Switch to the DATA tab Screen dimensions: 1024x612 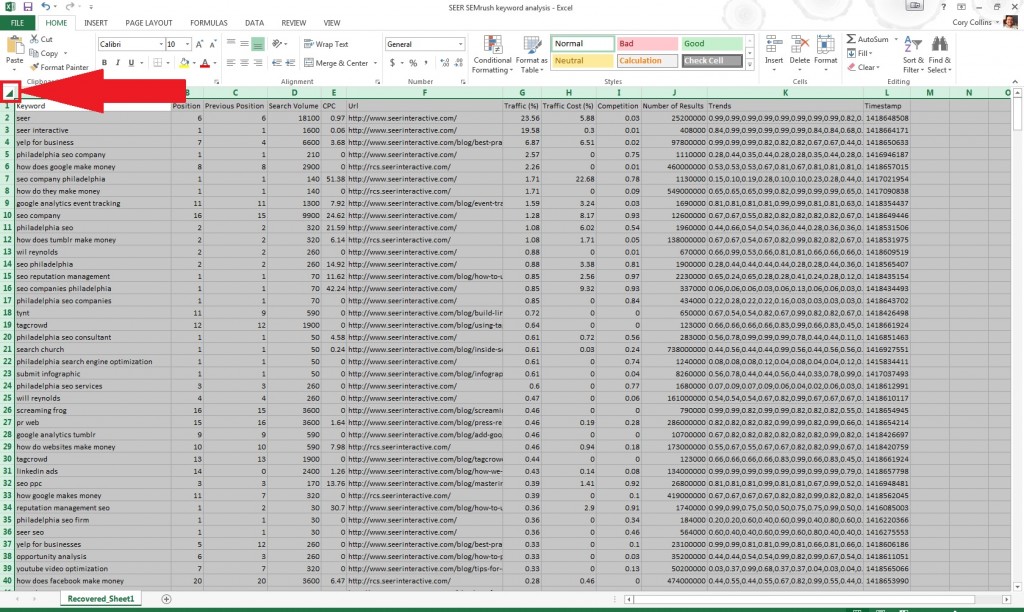tap(255, 23)
